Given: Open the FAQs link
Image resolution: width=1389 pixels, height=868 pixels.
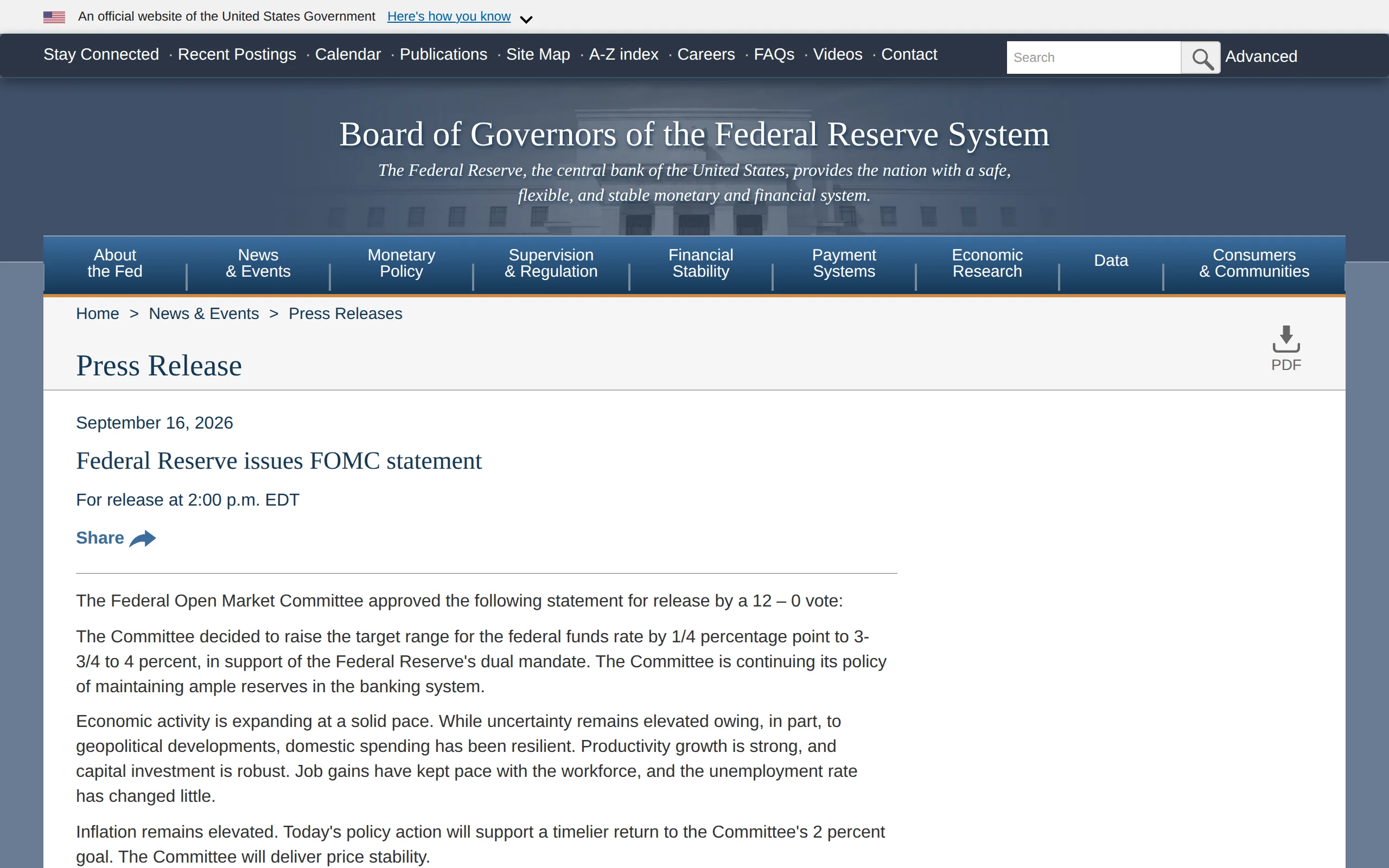Looking at the screenshot, I should click(774, 55).
